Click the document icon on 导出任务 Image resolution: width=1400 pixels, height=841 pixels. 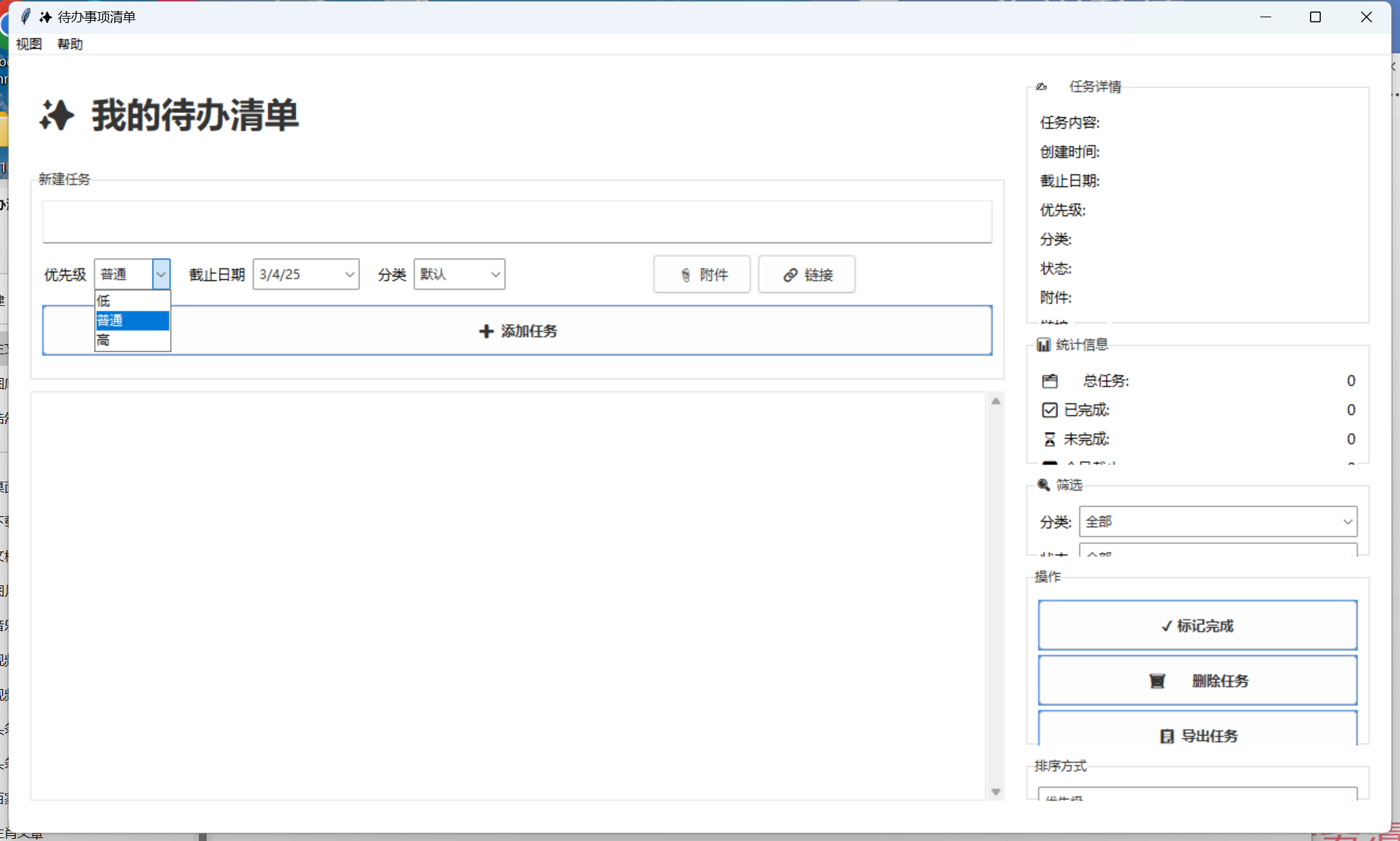click(x=1167, y=736)
